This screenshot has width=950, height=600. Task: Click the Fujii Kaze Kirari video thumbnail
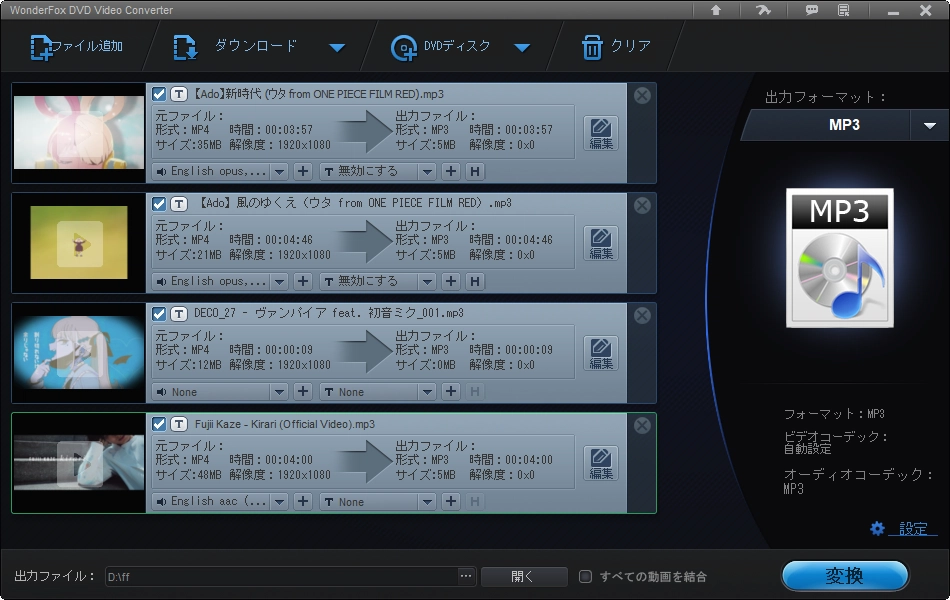pos(79,463)
